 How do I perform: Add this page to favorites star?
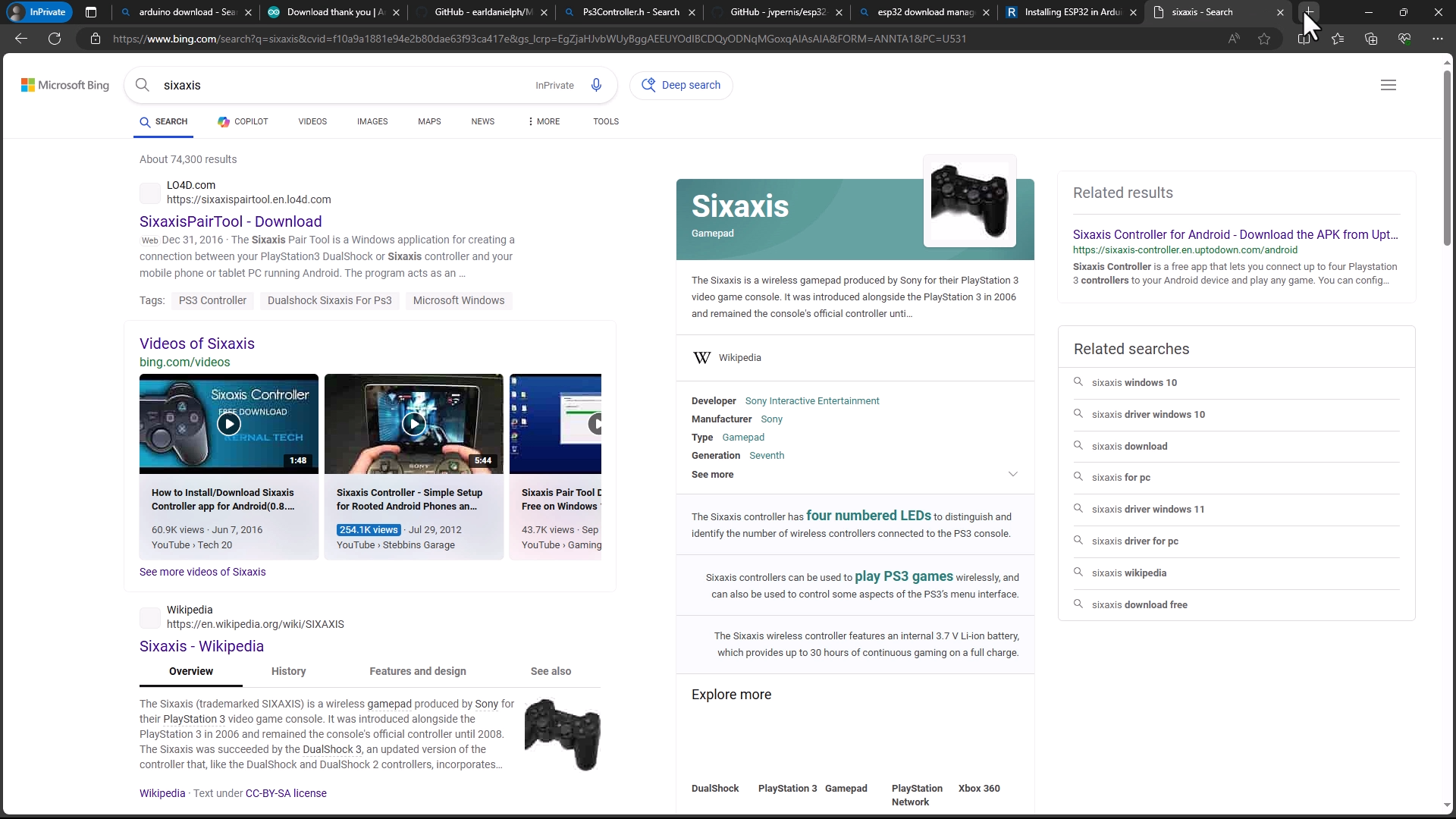coord(1264,39)
